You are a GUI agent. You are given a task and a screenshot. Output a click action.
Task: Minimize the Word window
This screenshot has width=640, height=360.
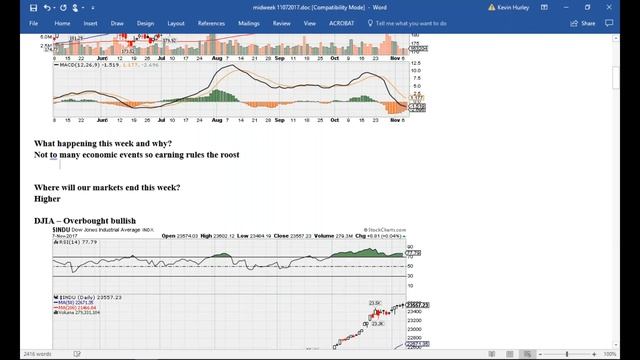pyautogui.click(x=566, y=7)
